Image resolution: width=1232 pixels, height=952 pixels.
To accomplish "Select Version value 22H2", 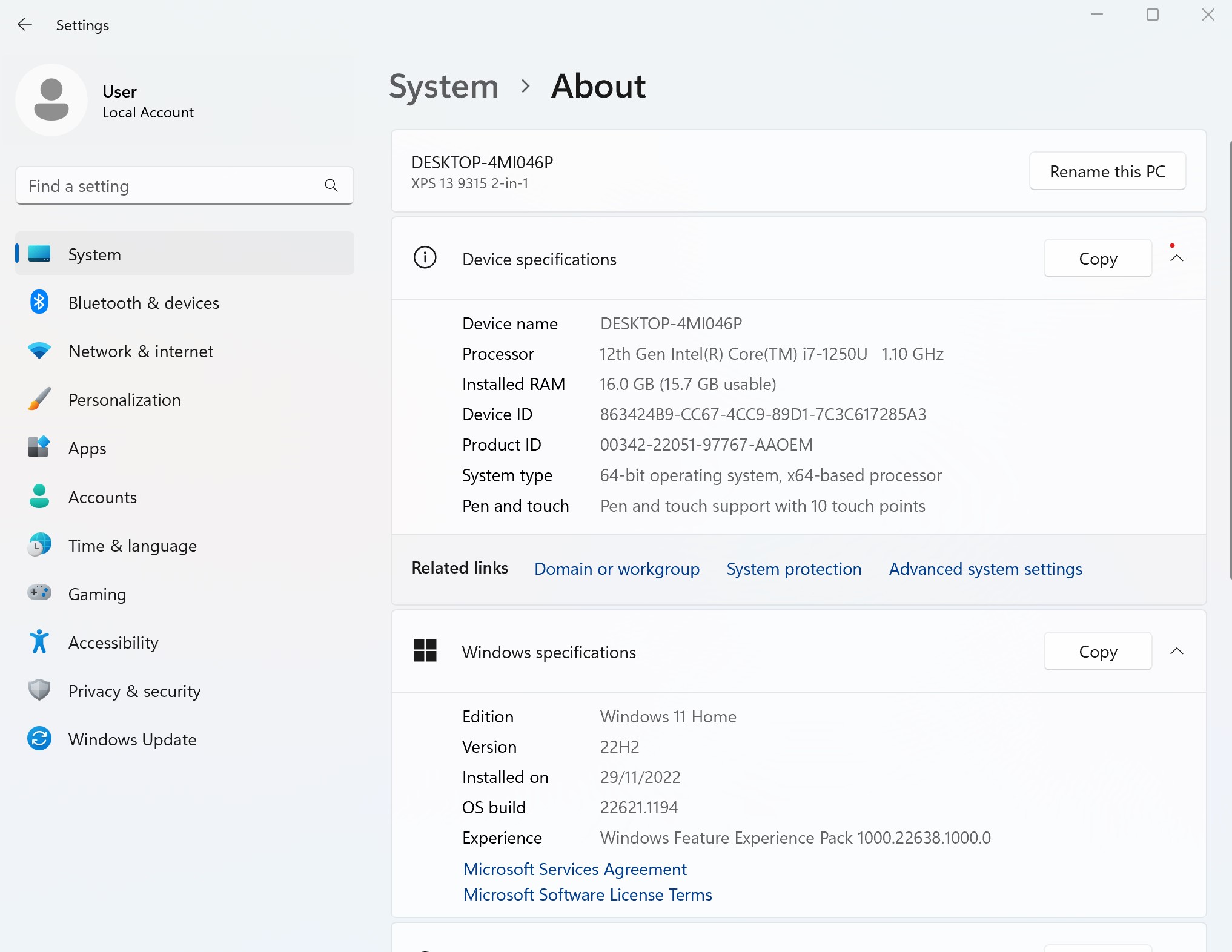I will [x=619, y=747].
